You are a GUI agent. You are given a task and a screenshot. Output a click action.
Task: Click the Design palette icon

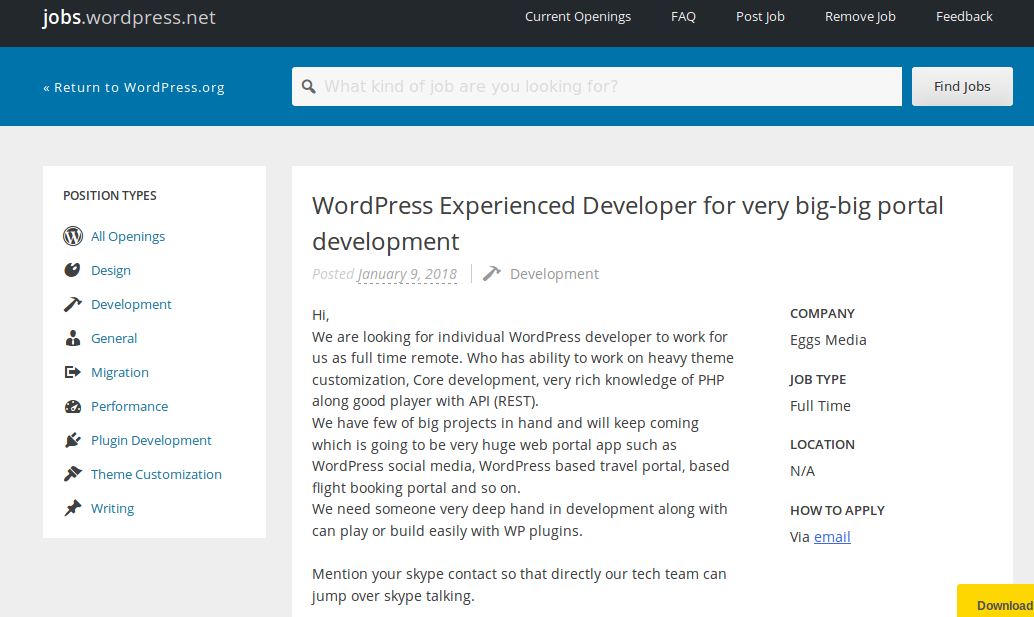pos(72,270)
